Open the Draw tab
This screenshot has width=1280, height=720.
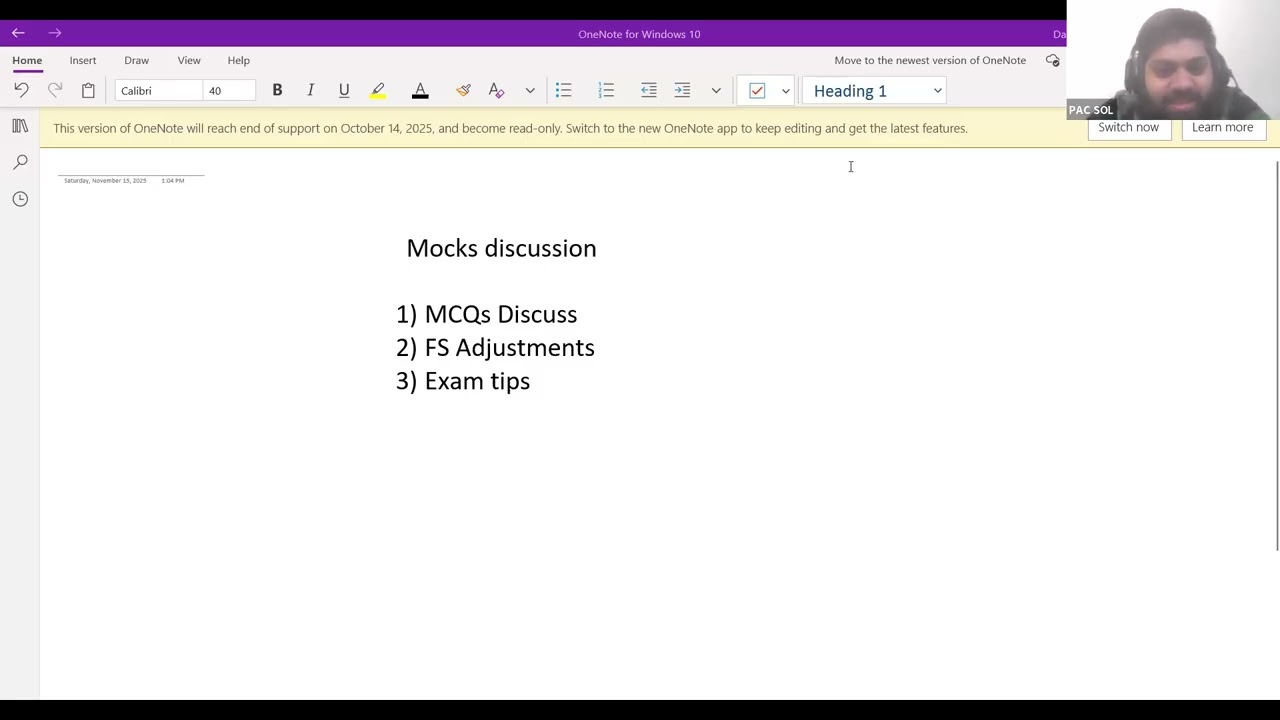(136, 60)
